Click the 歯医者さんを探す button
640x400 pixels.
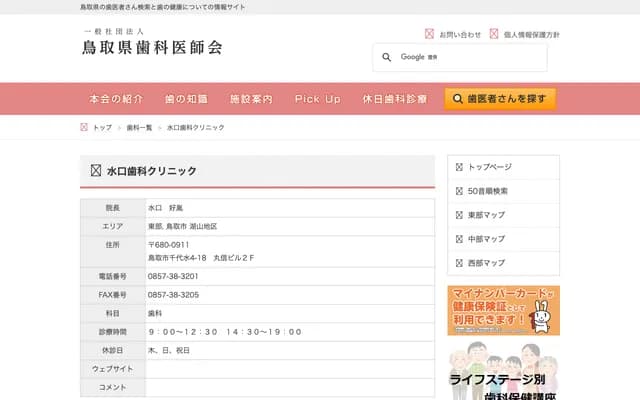(500, 99)
